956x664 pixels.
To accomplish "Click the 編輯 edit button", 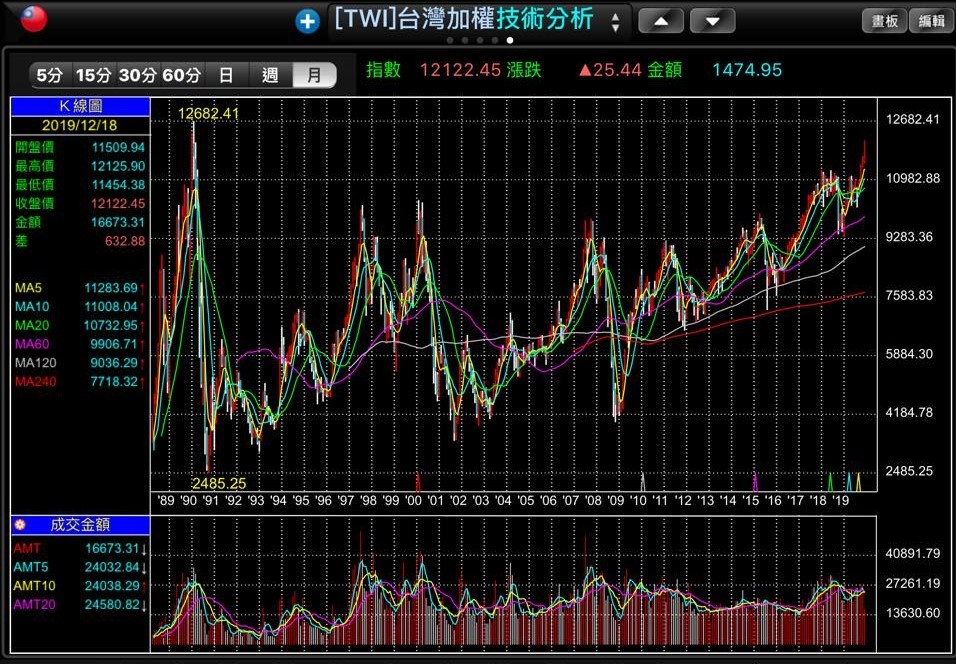I will [x=931, y=21].
